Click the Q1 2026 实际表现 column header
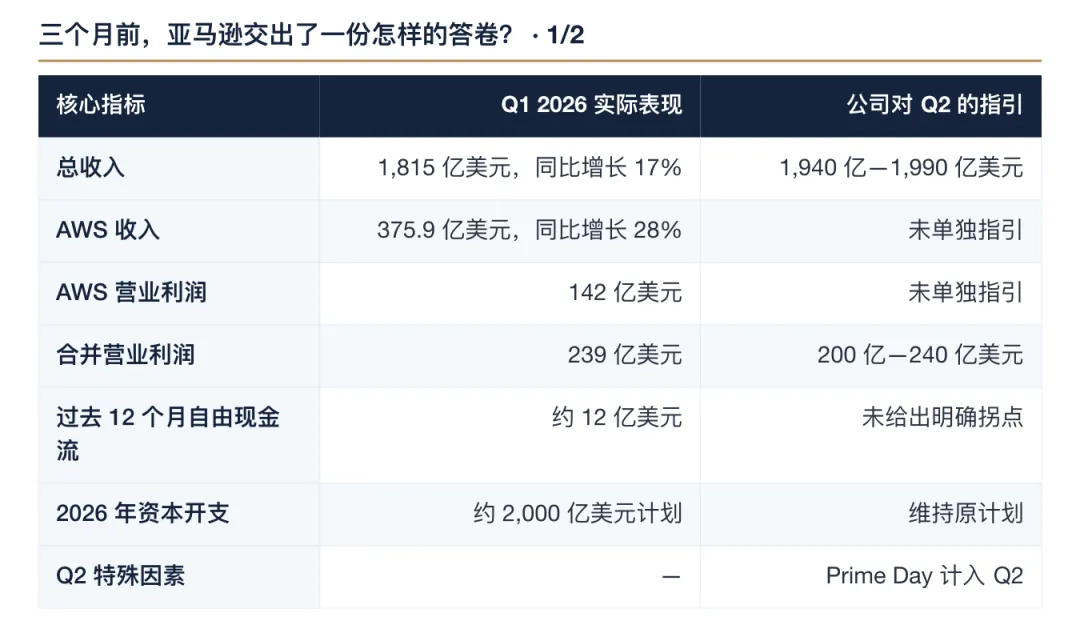The image size is (1080, 637). tap(591, 105)
